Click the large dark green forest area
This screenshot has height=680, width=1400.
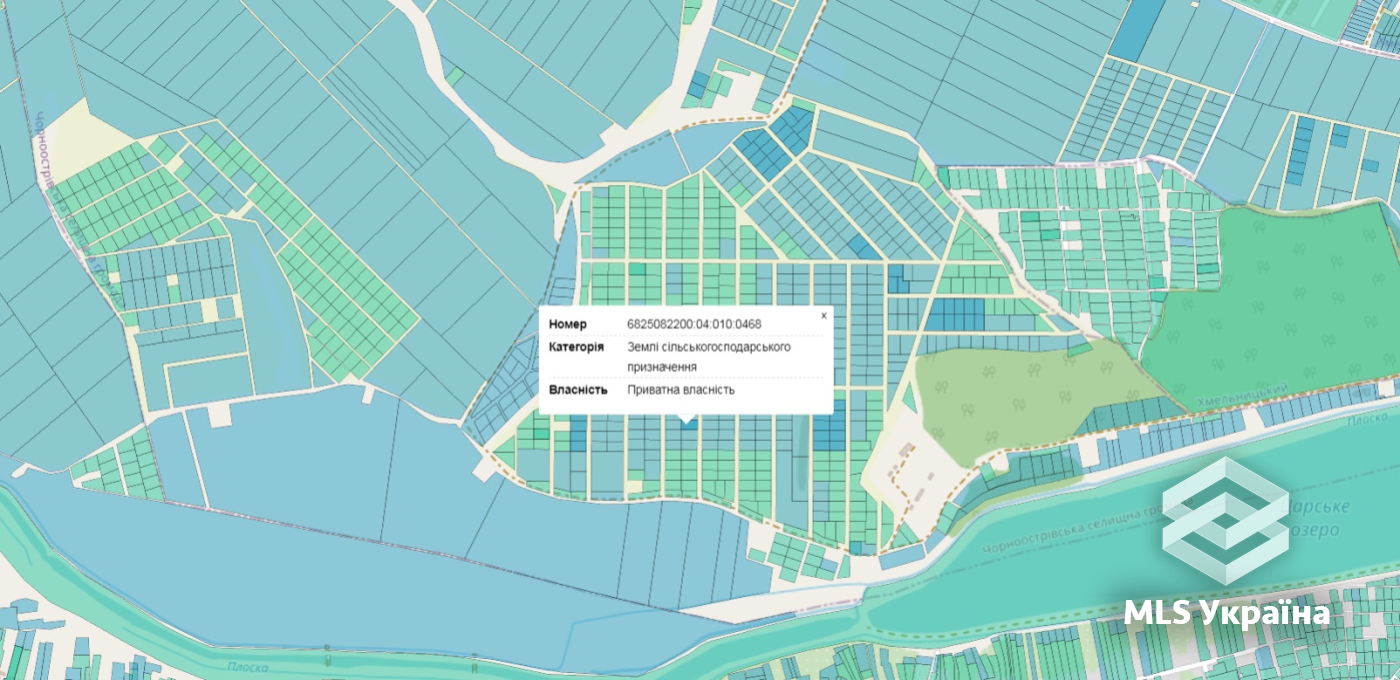tap(1280, 300)
